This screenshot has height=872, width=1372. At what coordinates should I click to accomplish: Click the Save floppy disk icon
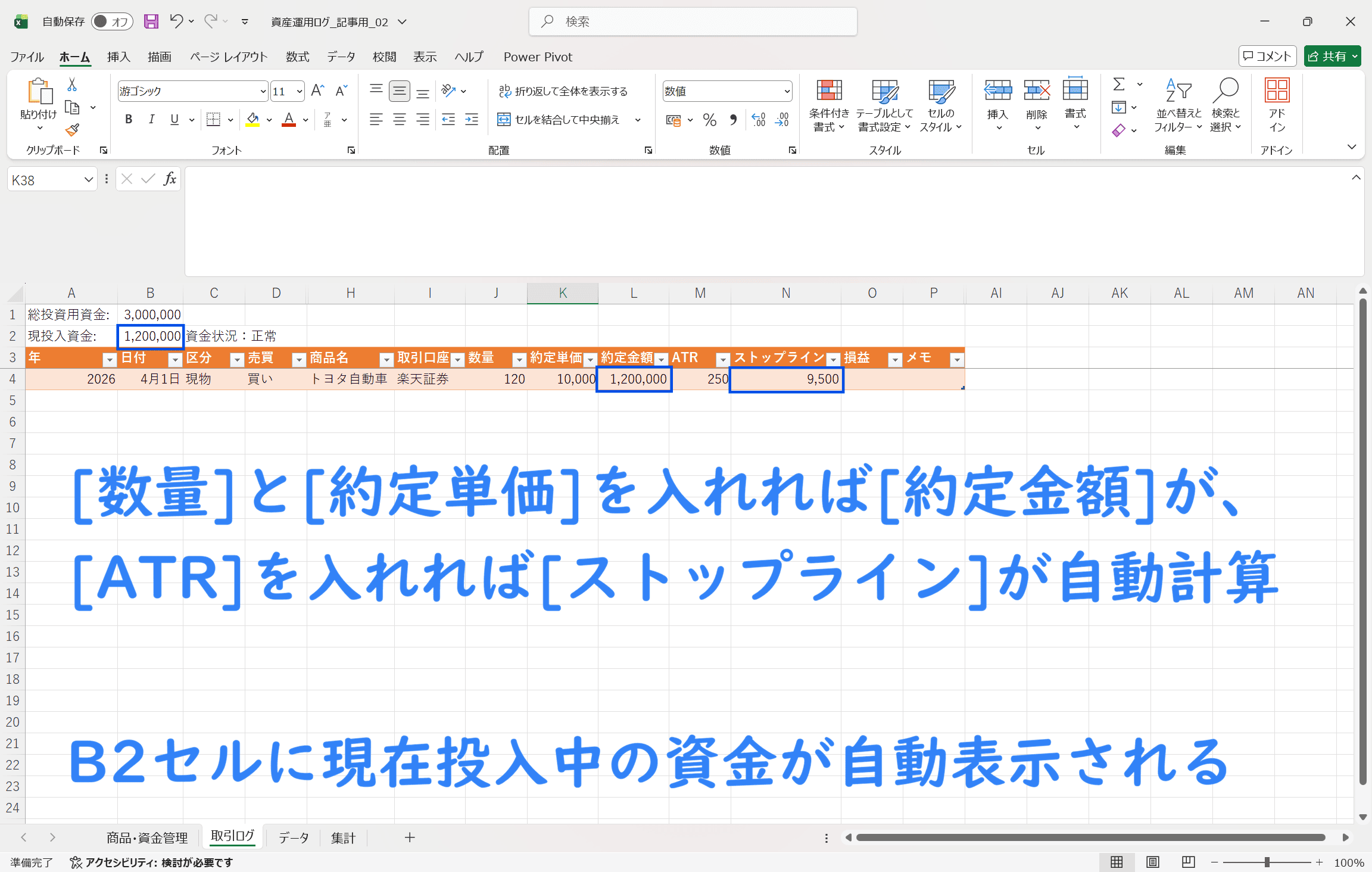click(x=151, y=22)
